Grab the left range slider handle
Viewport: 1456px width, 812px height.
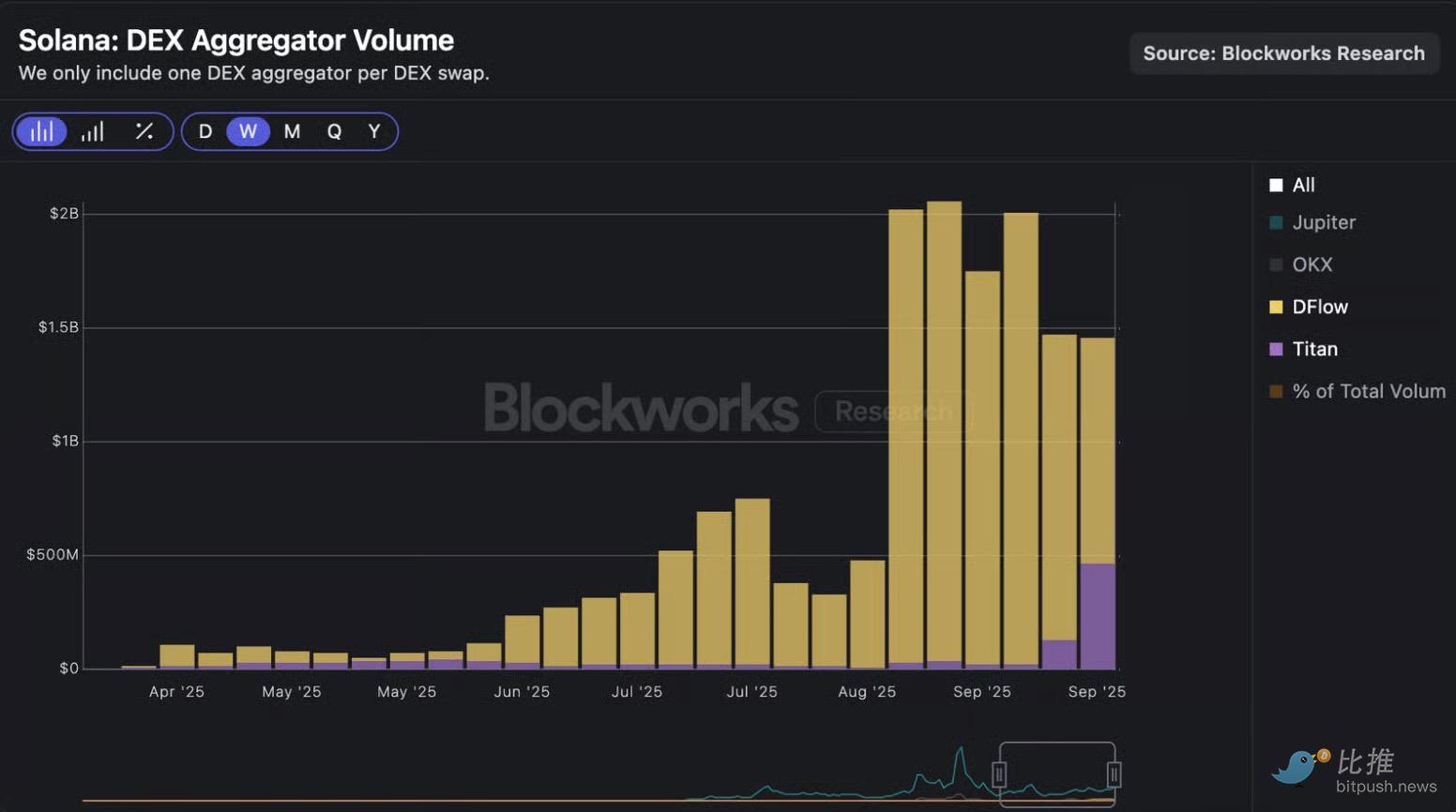click(999, 774)
